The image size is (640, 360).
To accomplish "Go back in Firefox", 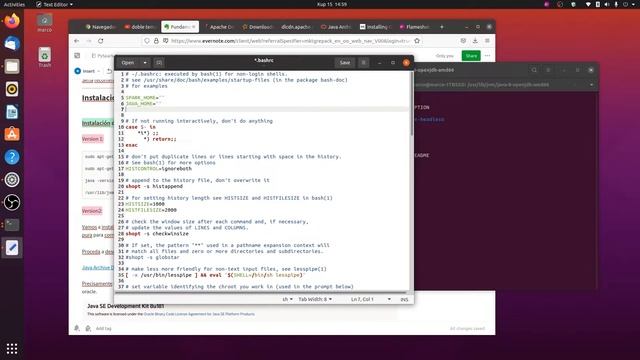I will click(76, 41).
